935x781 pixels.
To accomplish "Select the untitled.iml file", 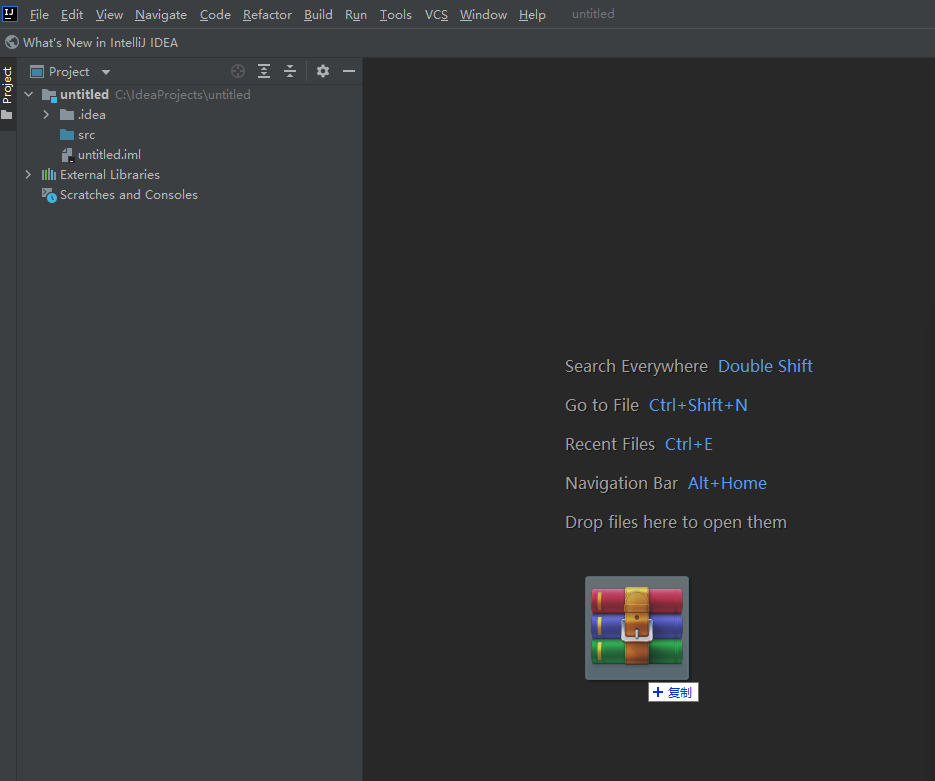I will 190,154.
